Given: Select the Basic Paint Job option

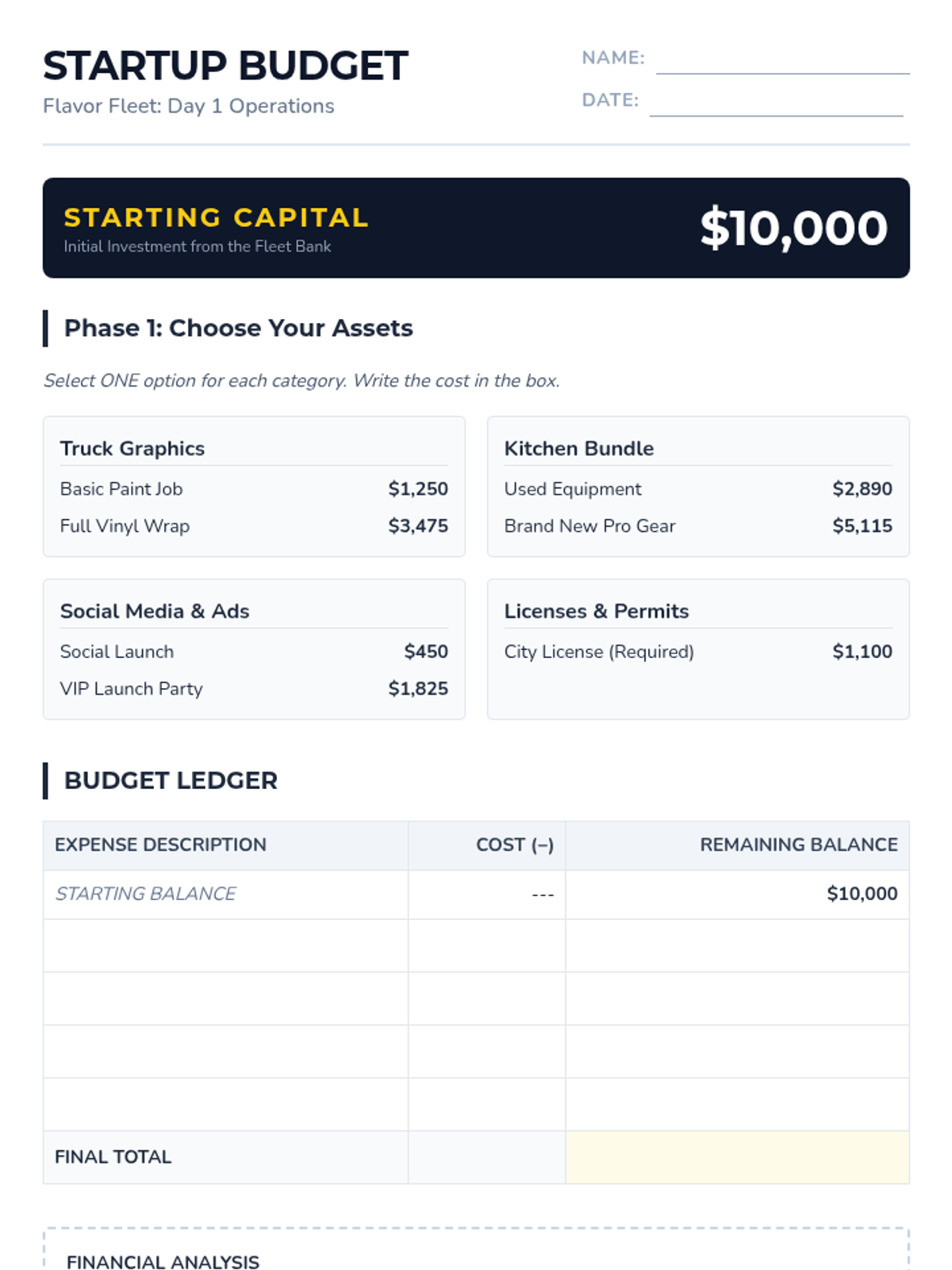Looking at the screenshot, I should (x=254, y=489).
